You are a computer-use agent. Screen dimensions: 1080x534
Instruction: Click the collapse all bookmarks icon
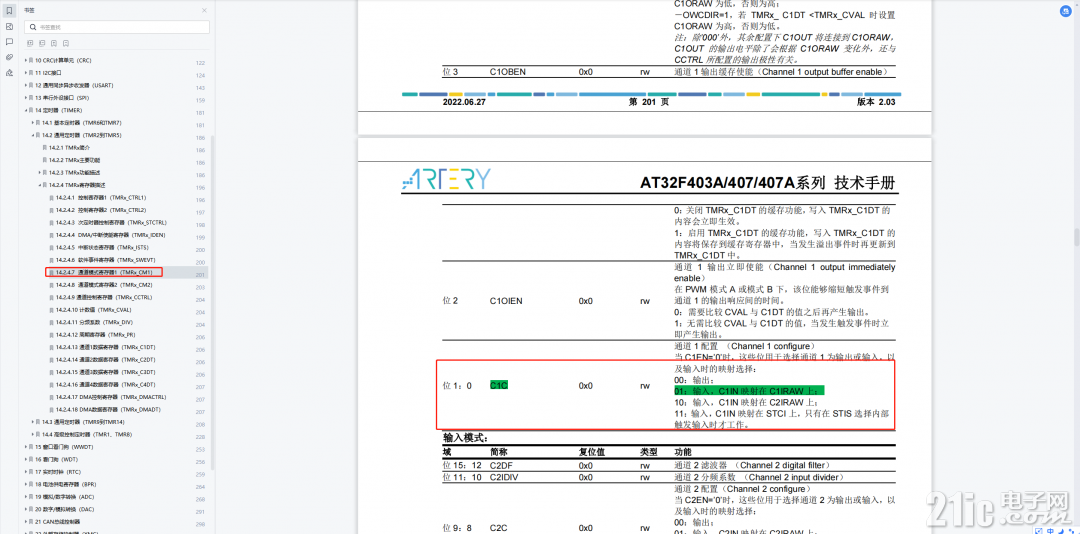[x=41, y=43]
